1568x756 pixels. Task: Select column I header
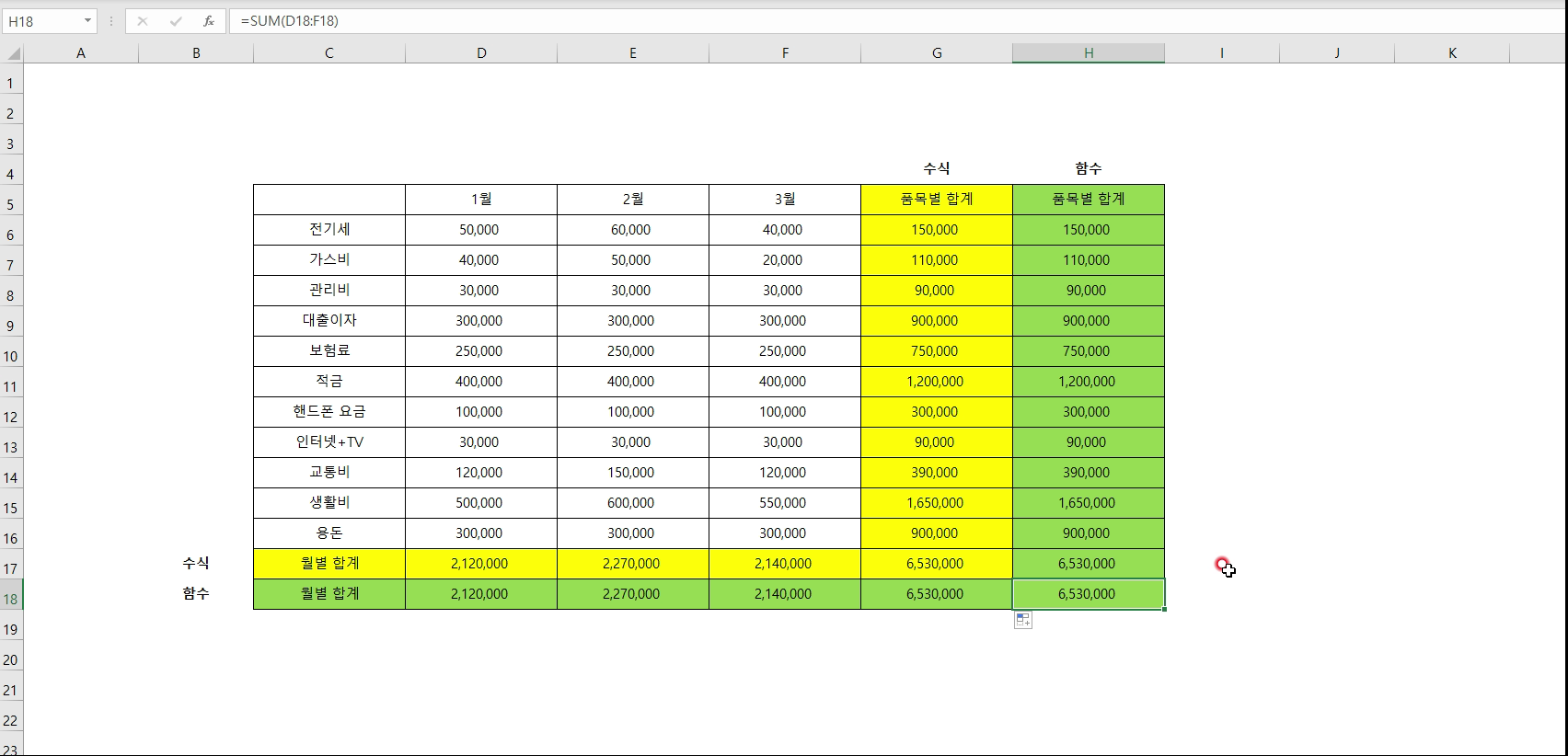[1222, 53]
